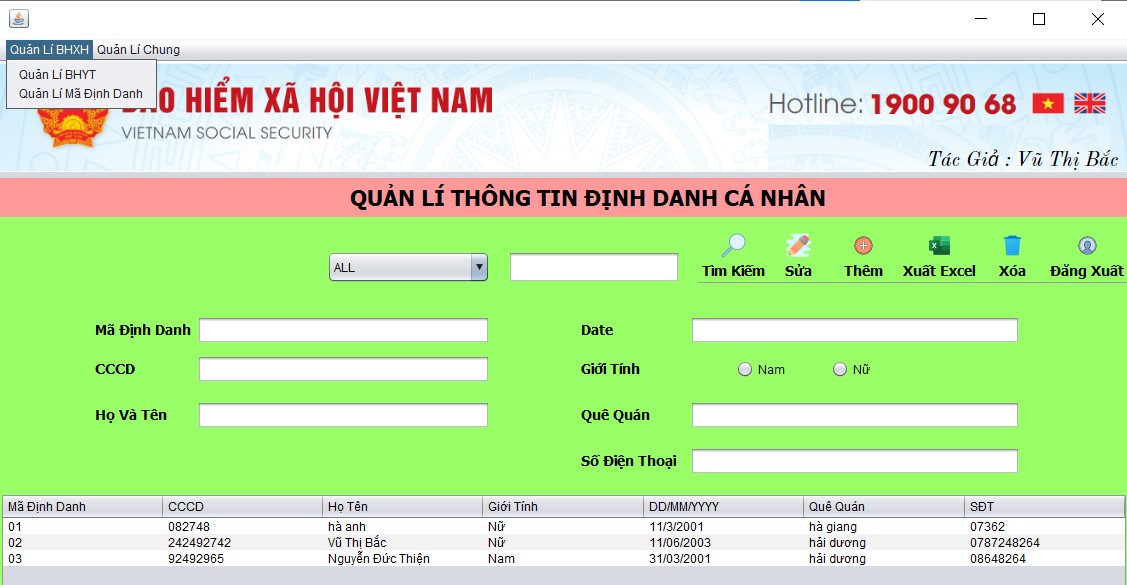Click the Xóa button label
This screenshot has width=1127, height=585.
1012,271
